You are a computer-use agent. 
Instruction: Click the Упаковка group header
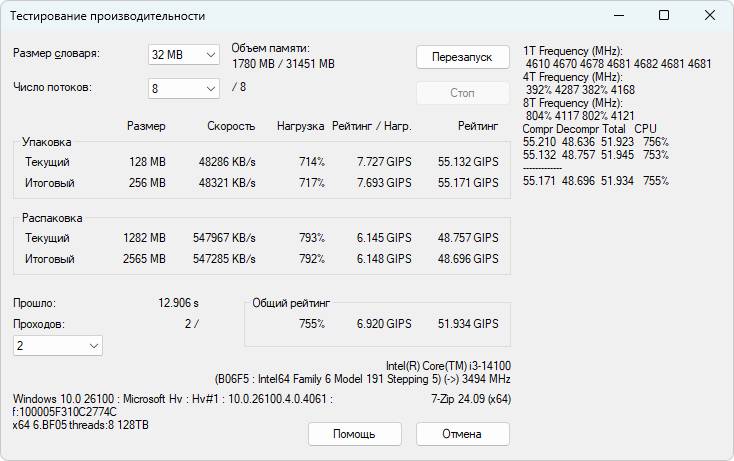click(47, 142)
